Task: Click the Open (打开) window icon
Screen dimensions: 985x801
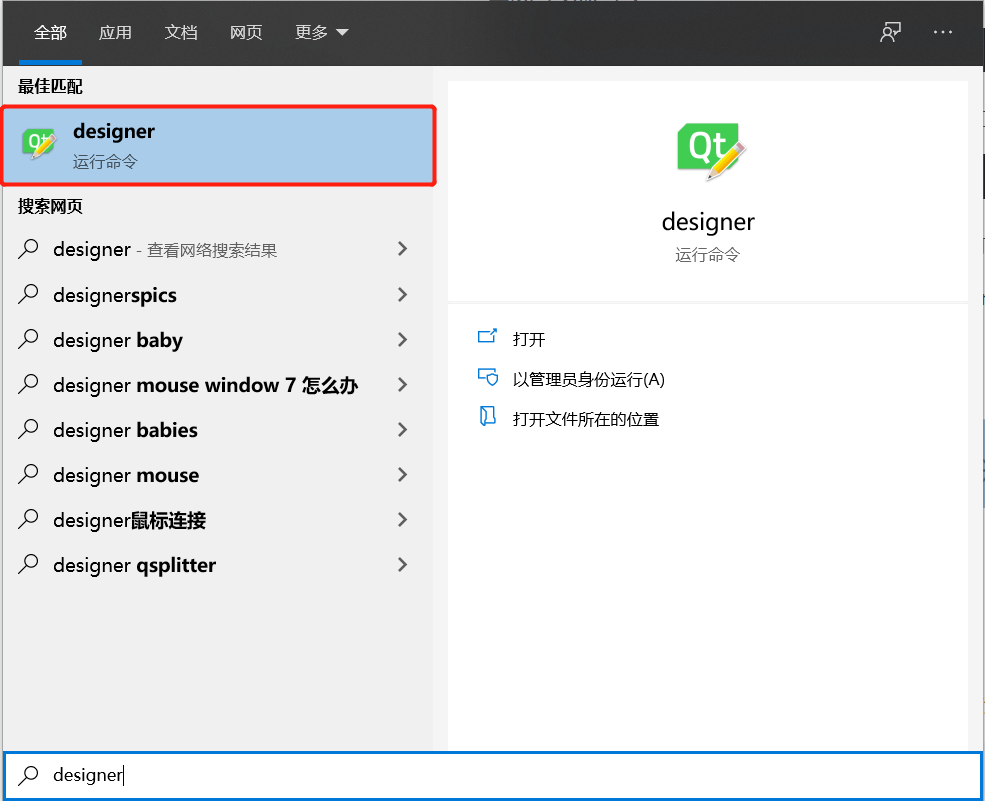Action: click(487, 337)
